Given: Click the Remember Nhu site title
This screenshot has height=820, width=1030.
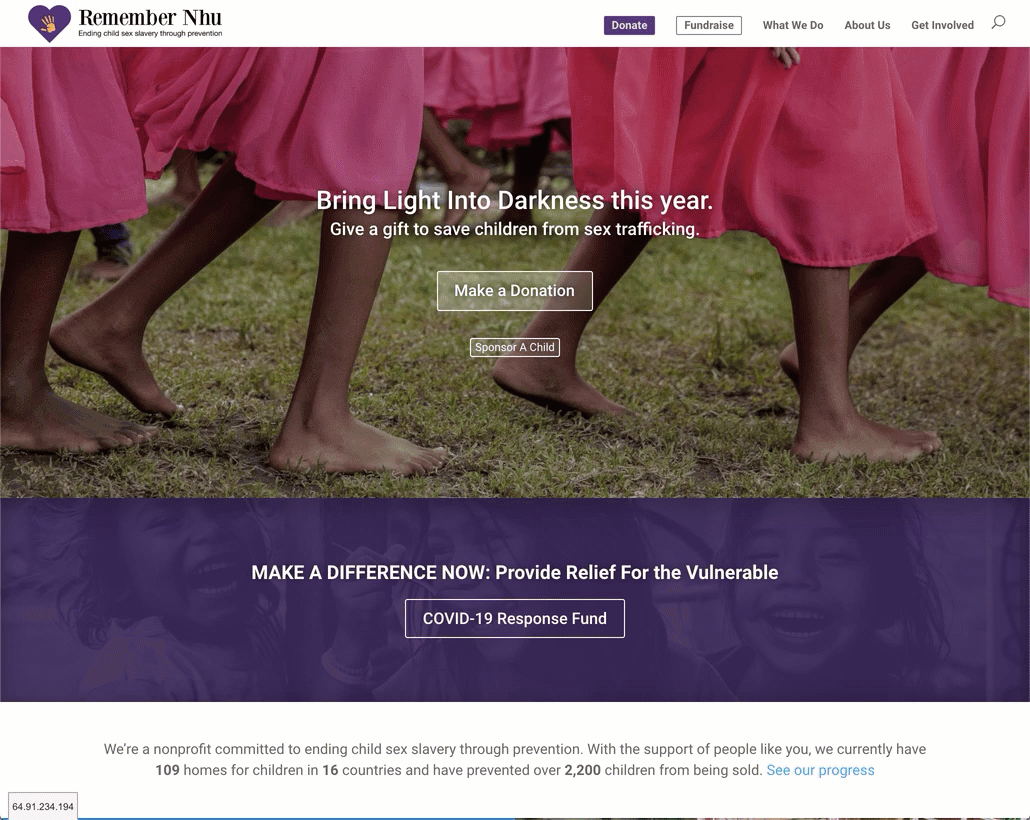Looking at the screenshot, I should click(x=150, y=17).
